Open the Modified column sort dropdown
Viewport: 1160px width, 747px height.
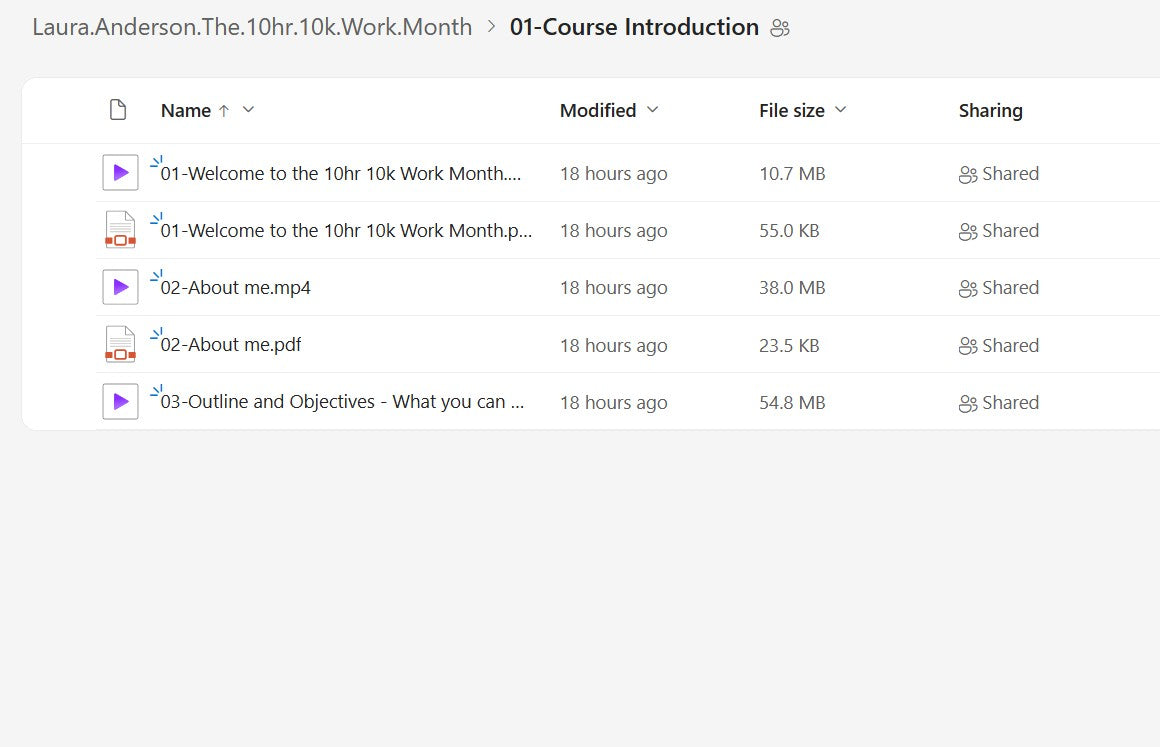653,110
